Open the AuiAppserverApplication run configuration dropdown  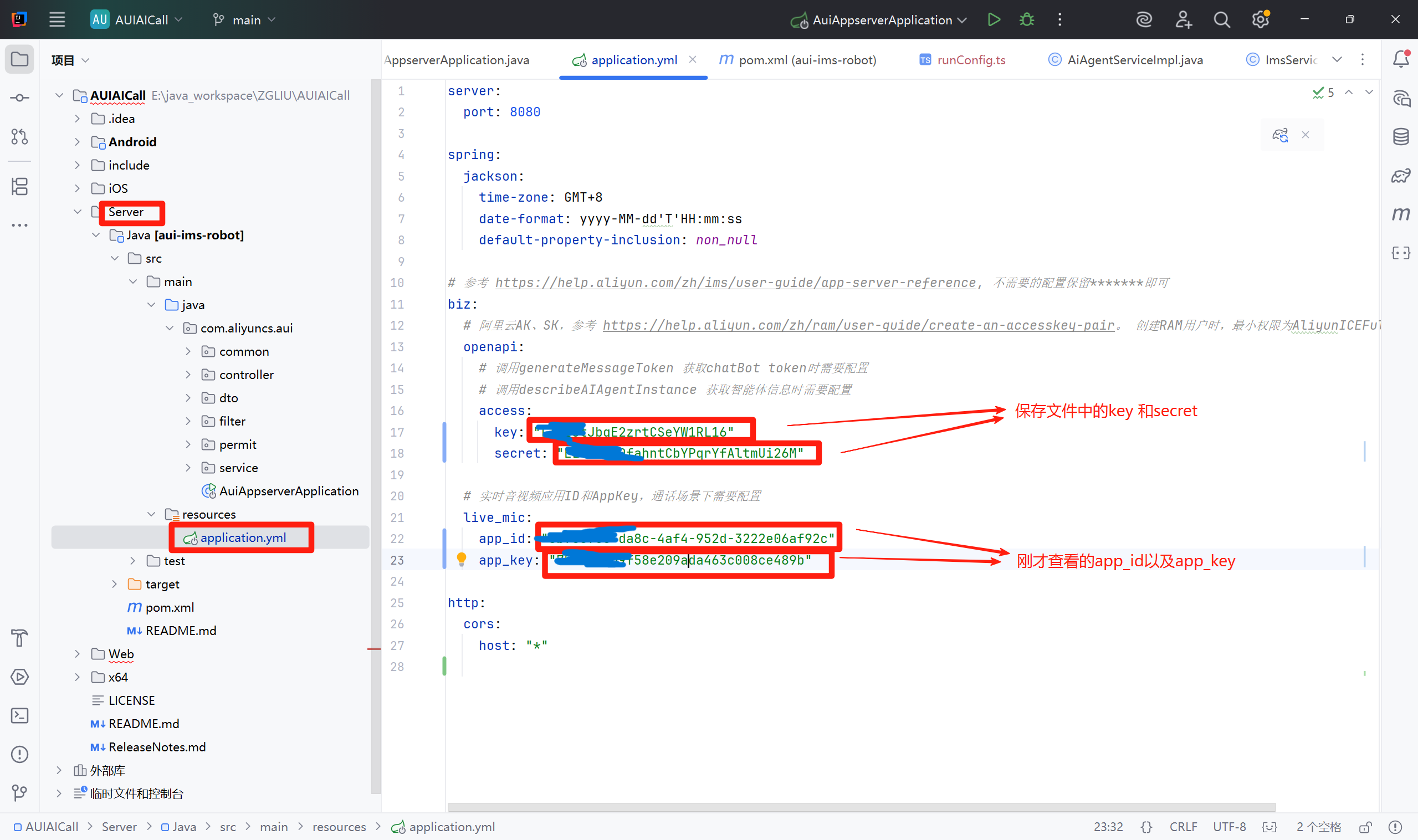pyautogui.click(x=878, y=20)
